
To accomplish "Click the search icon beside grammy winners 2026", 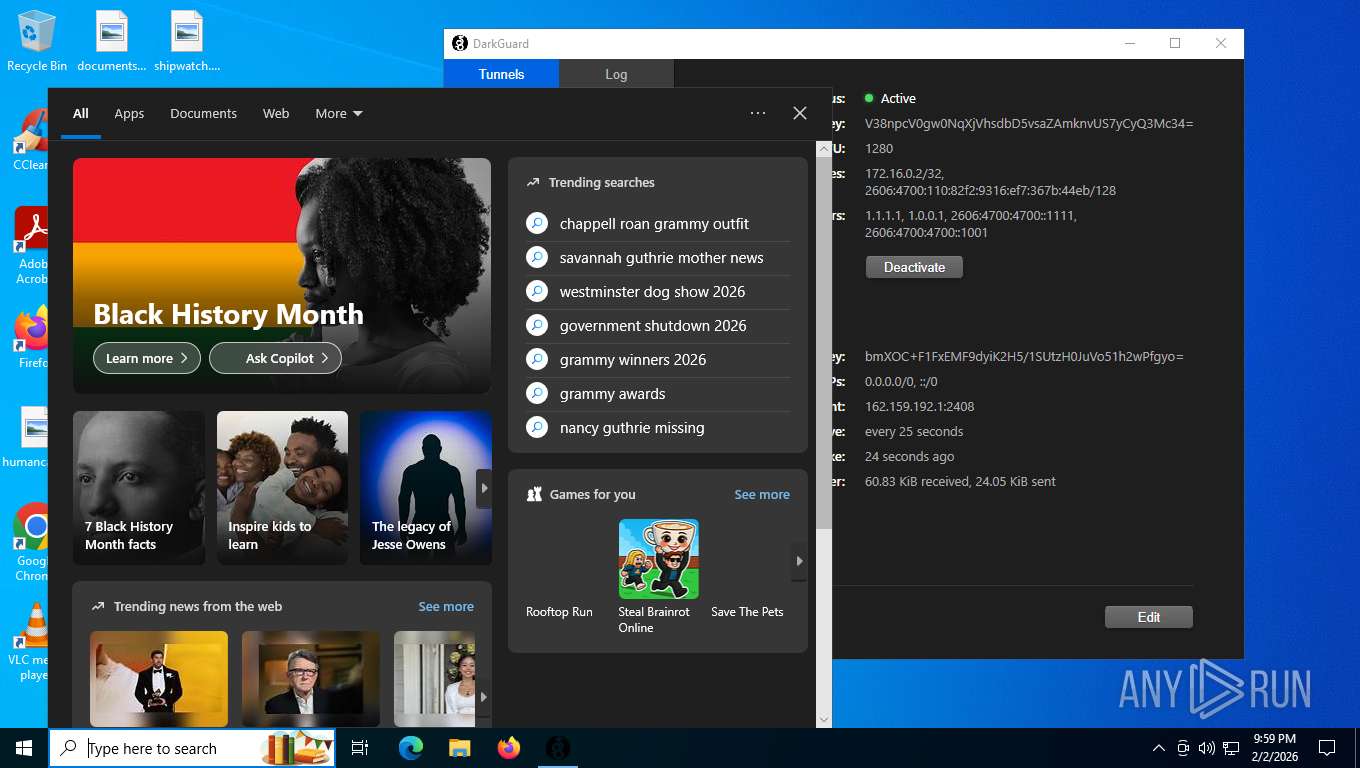I will (x=537, y=360).
